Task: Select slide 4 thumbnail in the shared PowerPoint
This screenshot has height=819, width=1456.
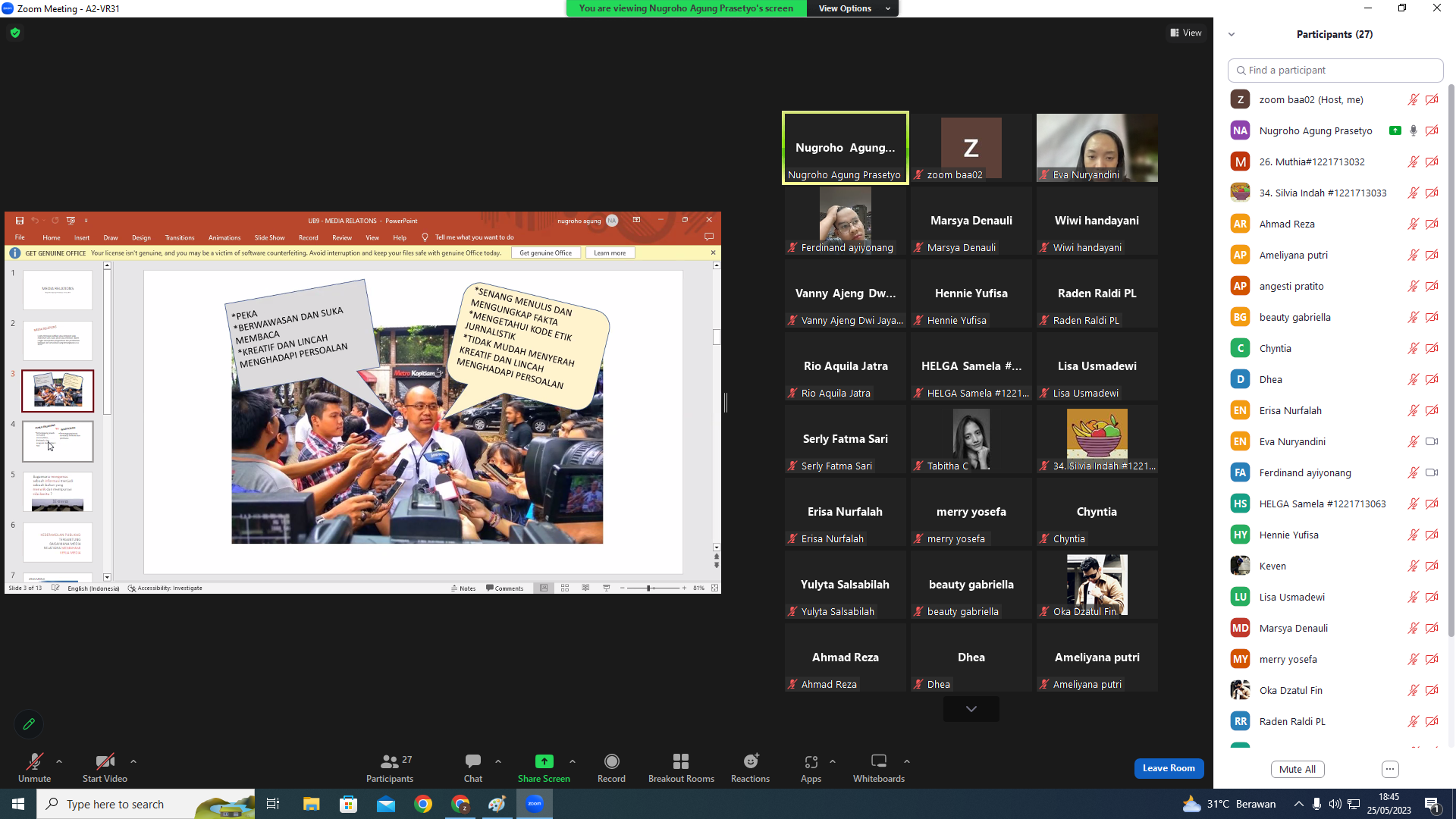Action: (x=58, y=441)
